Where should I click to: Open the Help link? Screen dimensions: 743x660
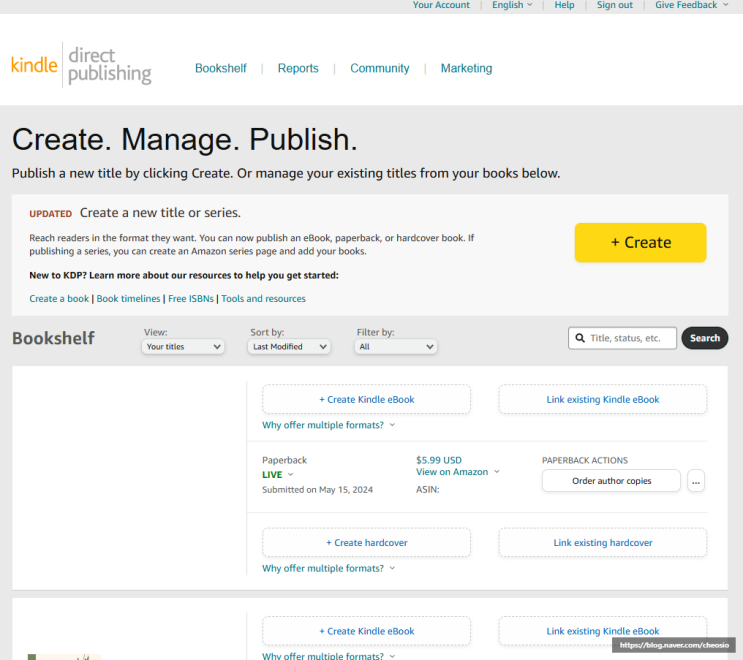pyautogui.click(x=564, y=5)
